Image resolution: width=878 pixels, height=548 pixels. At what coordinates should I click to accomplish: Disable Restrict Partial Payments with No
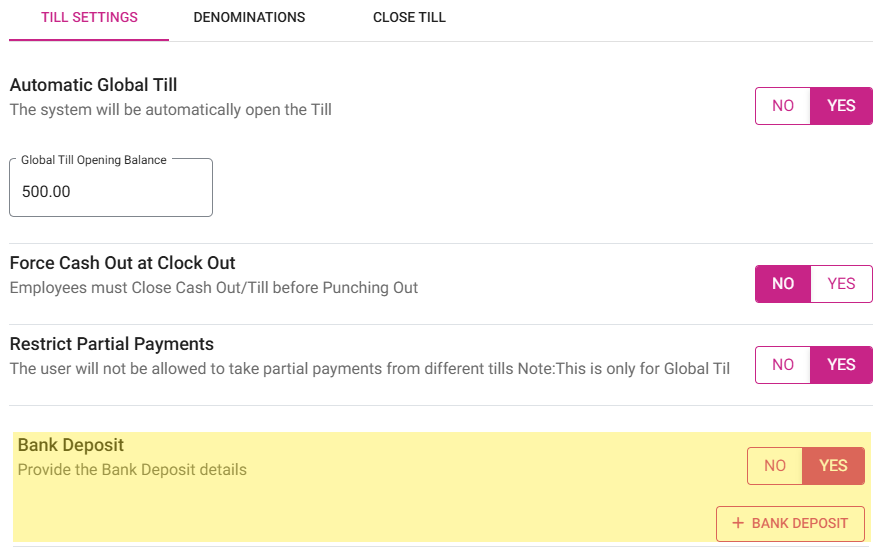[783, 365]
